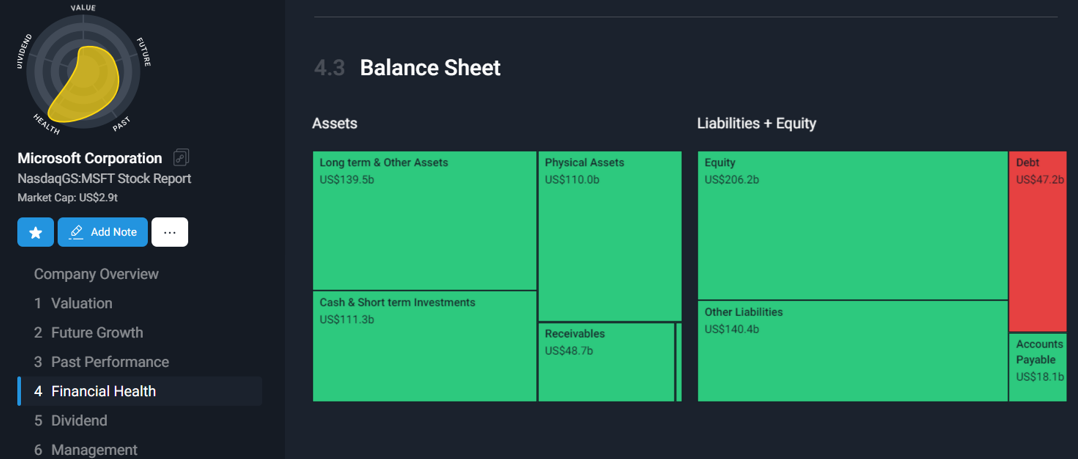Click the FUTURE axis label on radar
The height and width of the screenshot is (459, 1078).
click(144, 52)
